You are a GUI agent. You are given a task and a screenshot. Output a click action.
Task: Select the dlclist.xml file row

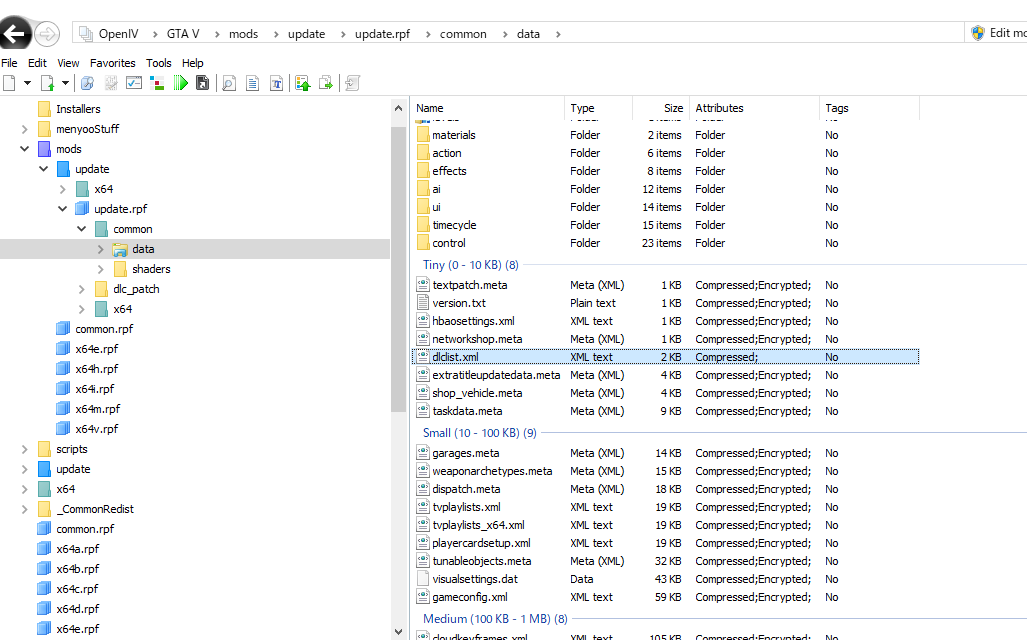coord(665,357)
